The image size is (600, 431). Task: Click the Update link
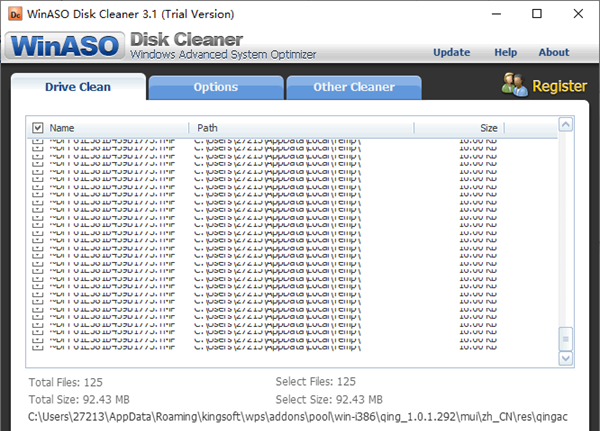click(452, 52)
